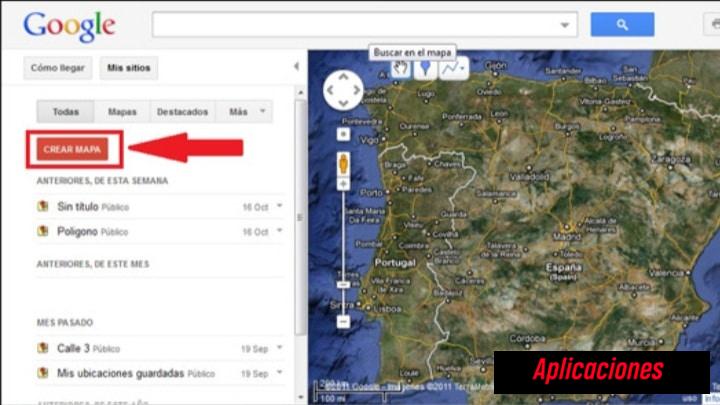Switch to the Mapas tab
720x405 pixels.
(x=122, y=112)
